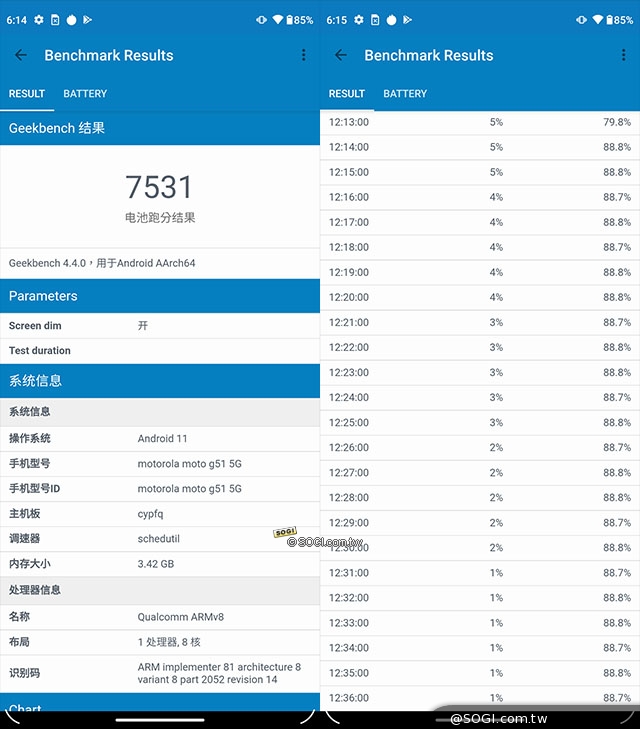Select RESULT tab on 6:14 screen
Viewport: 640px width, 729px height.
pyautogui.click(x=27, y=94)
